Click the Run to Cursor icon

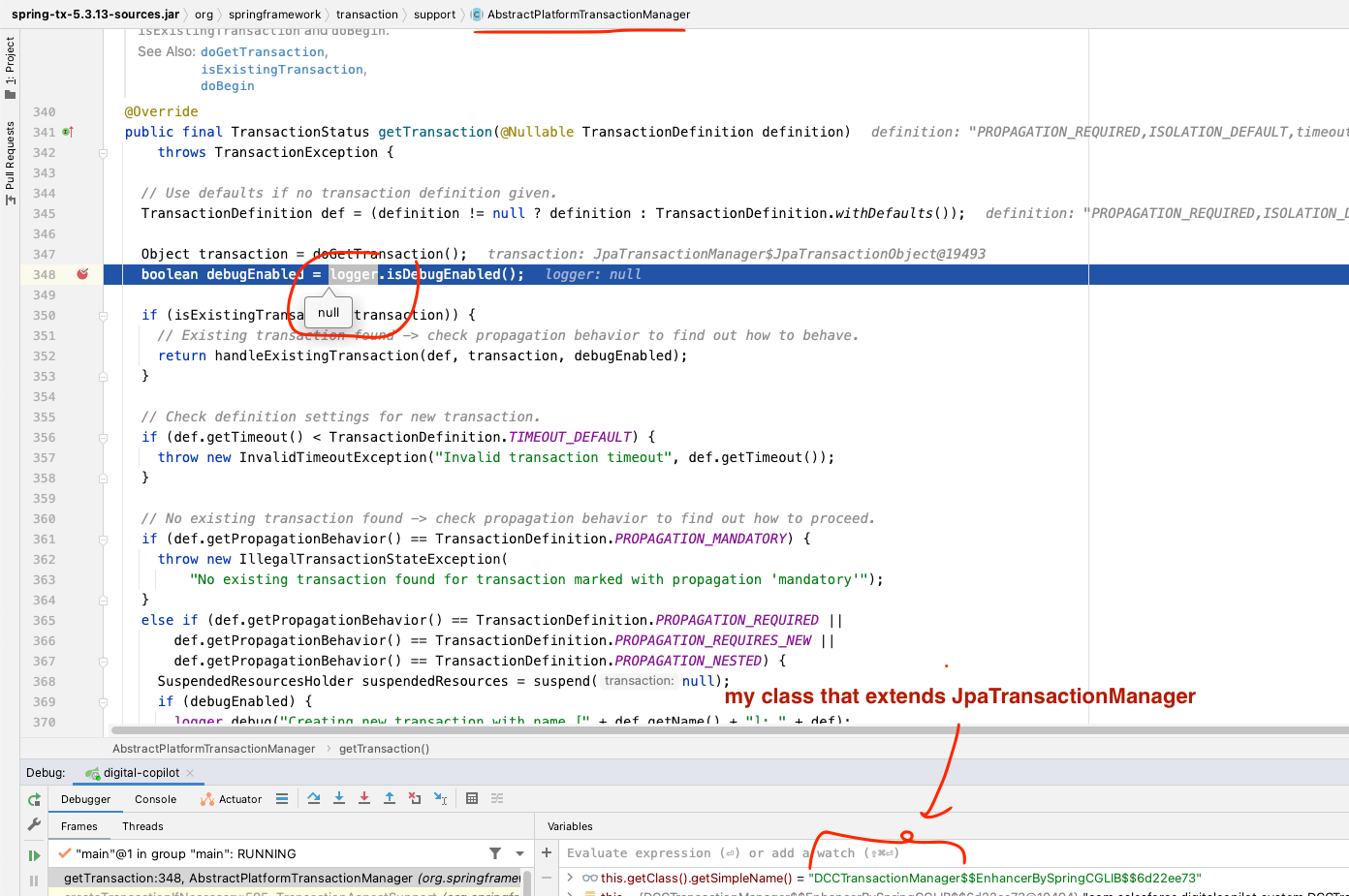(440, 798)
